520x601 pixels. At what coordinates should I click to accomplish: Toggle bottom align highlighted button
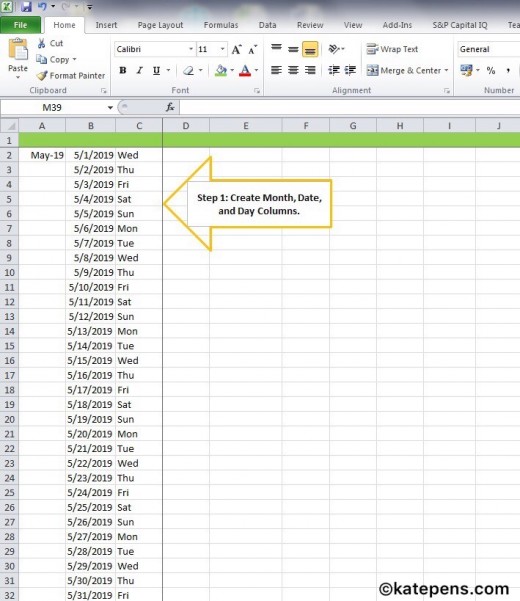point(310,49)
